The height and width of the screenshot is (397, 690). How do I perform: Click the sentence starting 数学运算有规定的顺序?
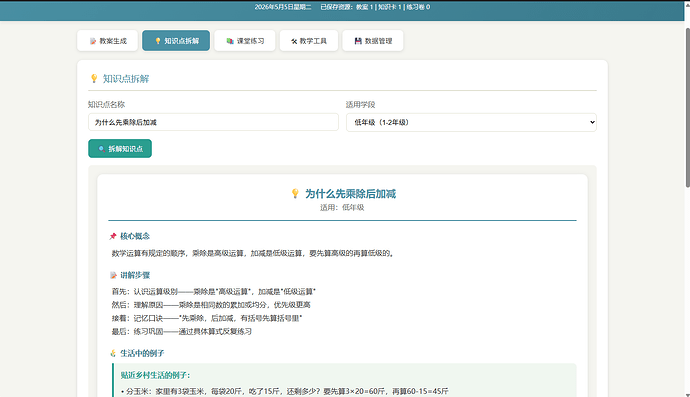252,253
